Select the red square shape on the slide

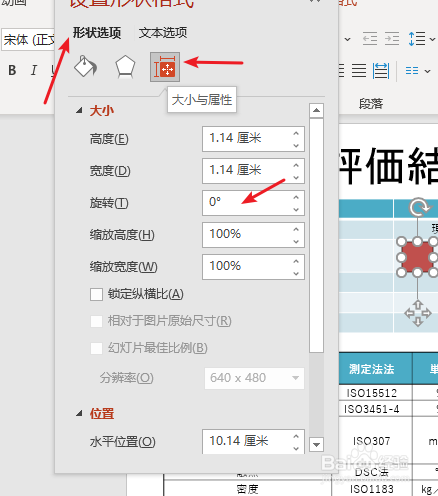pyautogui.click(x=417, y=257)
